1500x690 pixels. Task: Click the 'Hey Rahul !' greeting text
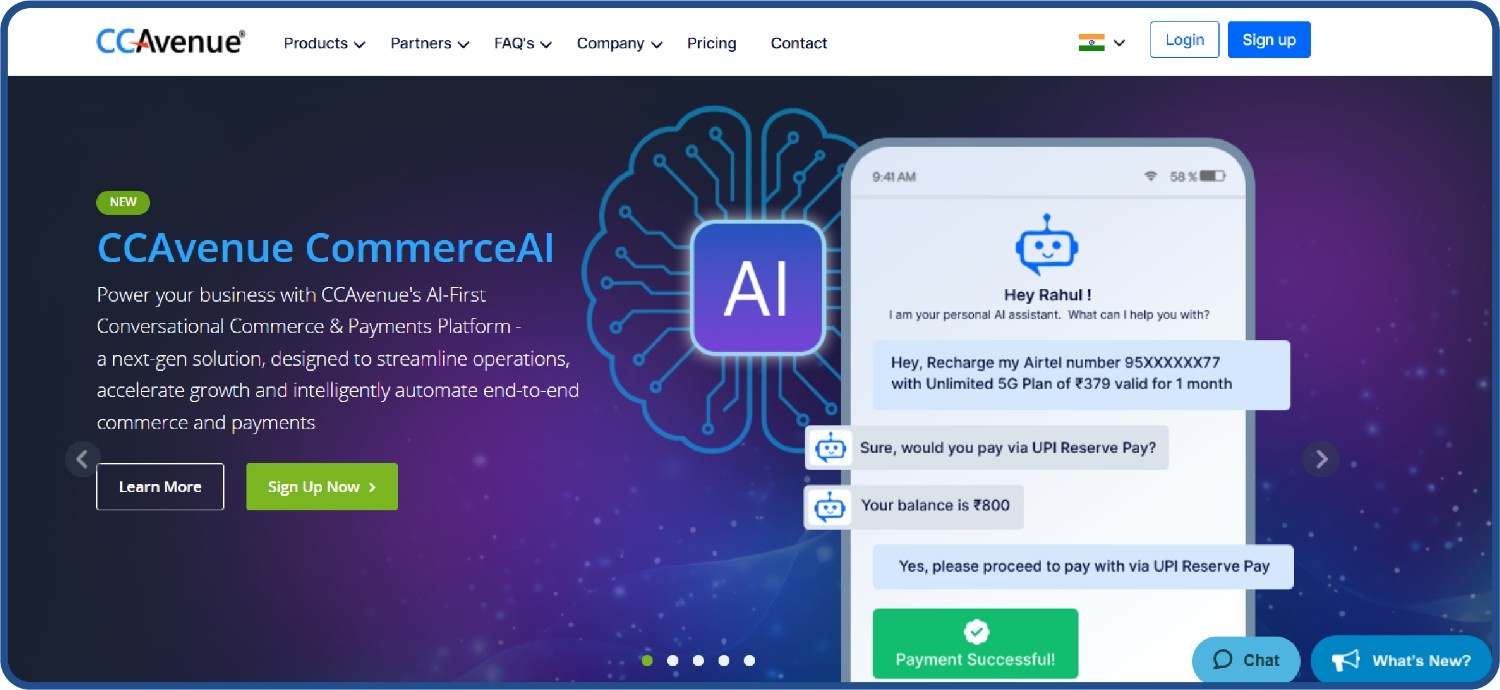click(x=1047, y=295)
